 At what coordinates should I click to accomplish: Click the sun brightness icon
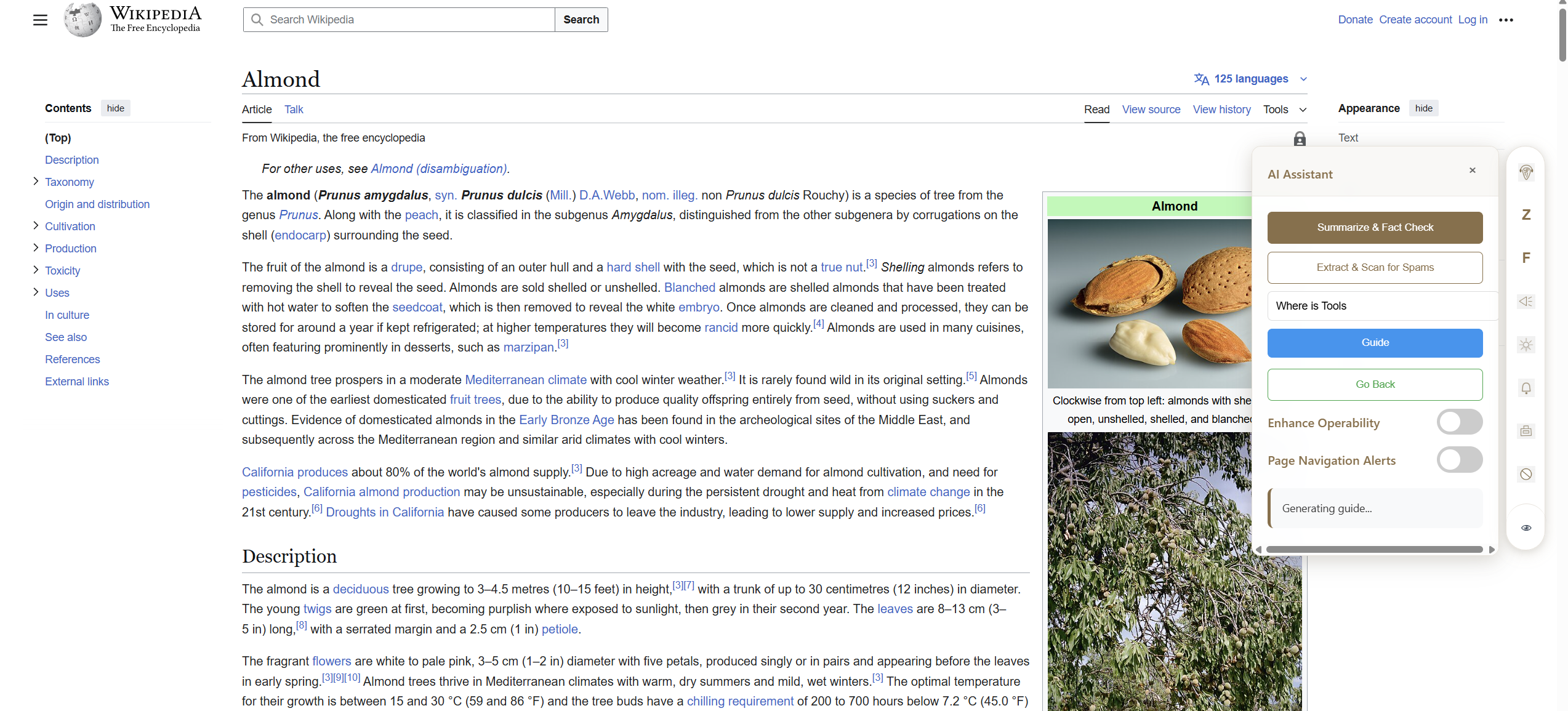[x=1526, y=345]
